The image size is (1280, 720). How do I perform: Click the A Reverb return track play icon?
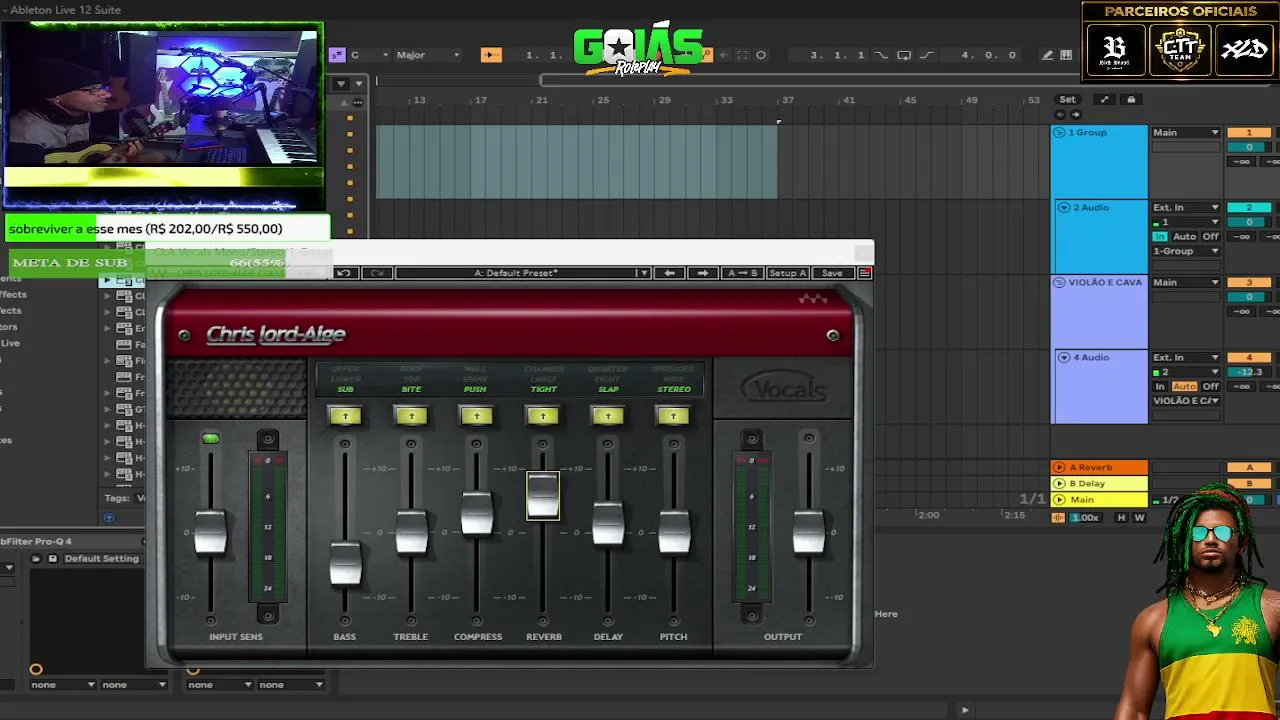point(1059,468)
